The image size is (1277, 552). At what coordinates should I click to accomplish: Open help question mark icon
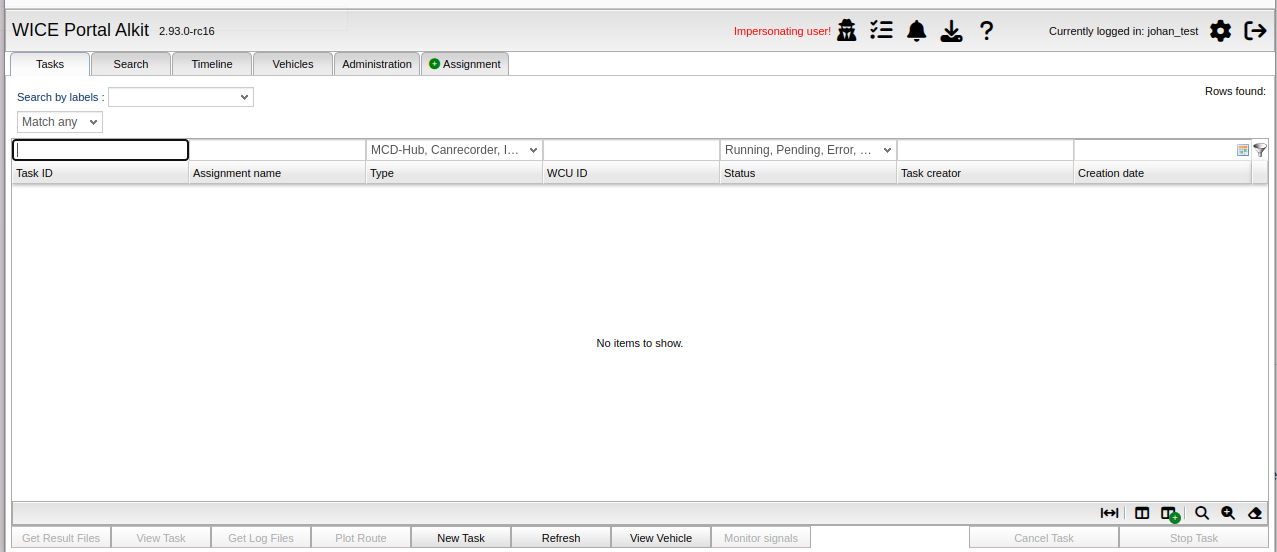(x=986, y=31)
